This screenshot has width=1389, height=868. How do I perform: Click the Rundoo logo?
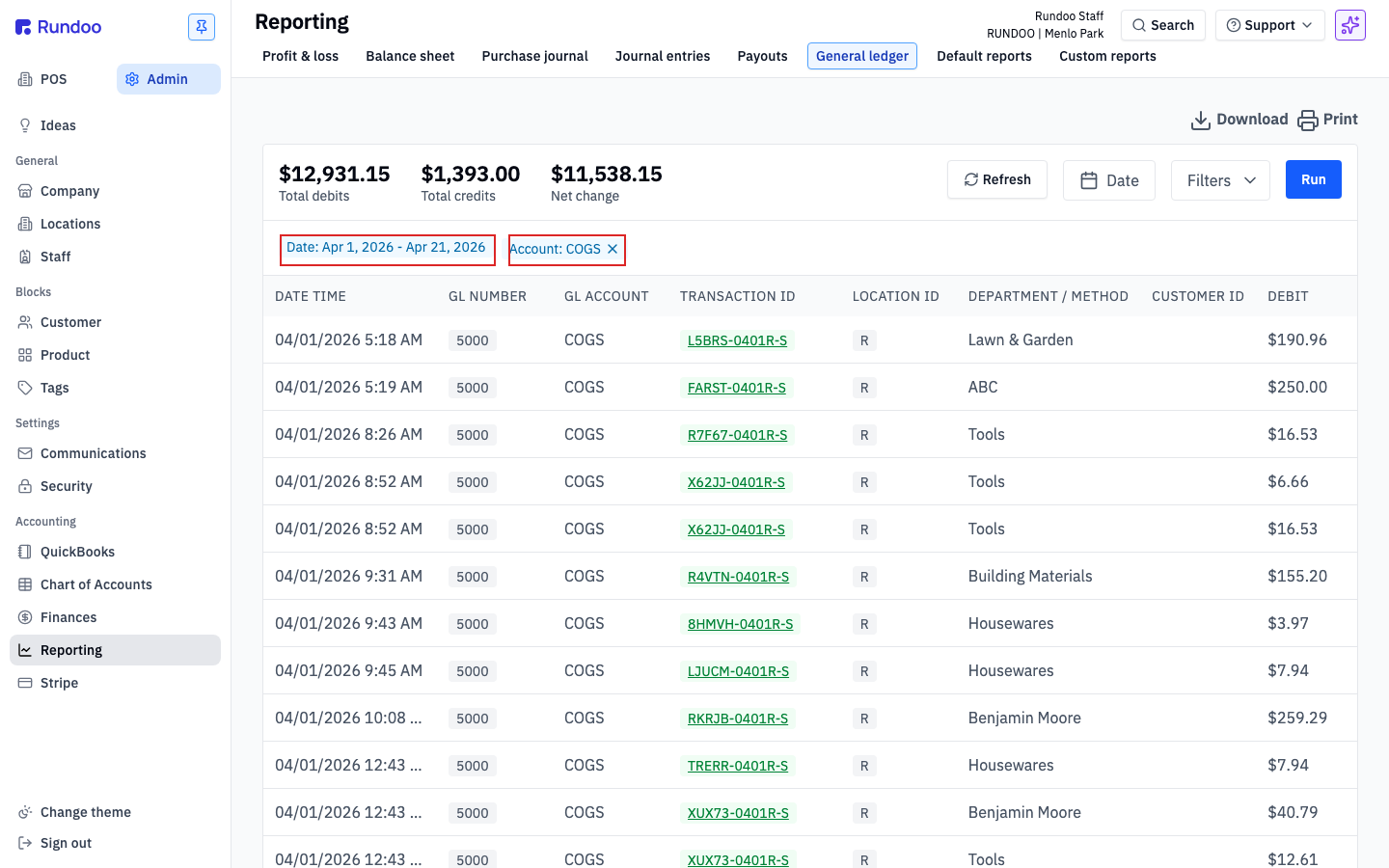coord(58,27)
